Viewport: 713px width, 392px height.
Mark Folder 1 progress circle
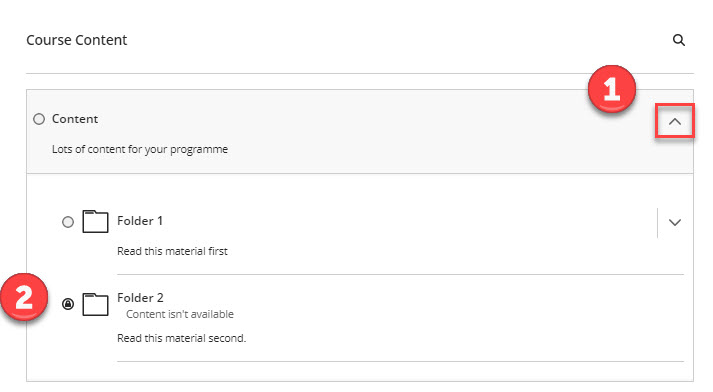point(68,222)
